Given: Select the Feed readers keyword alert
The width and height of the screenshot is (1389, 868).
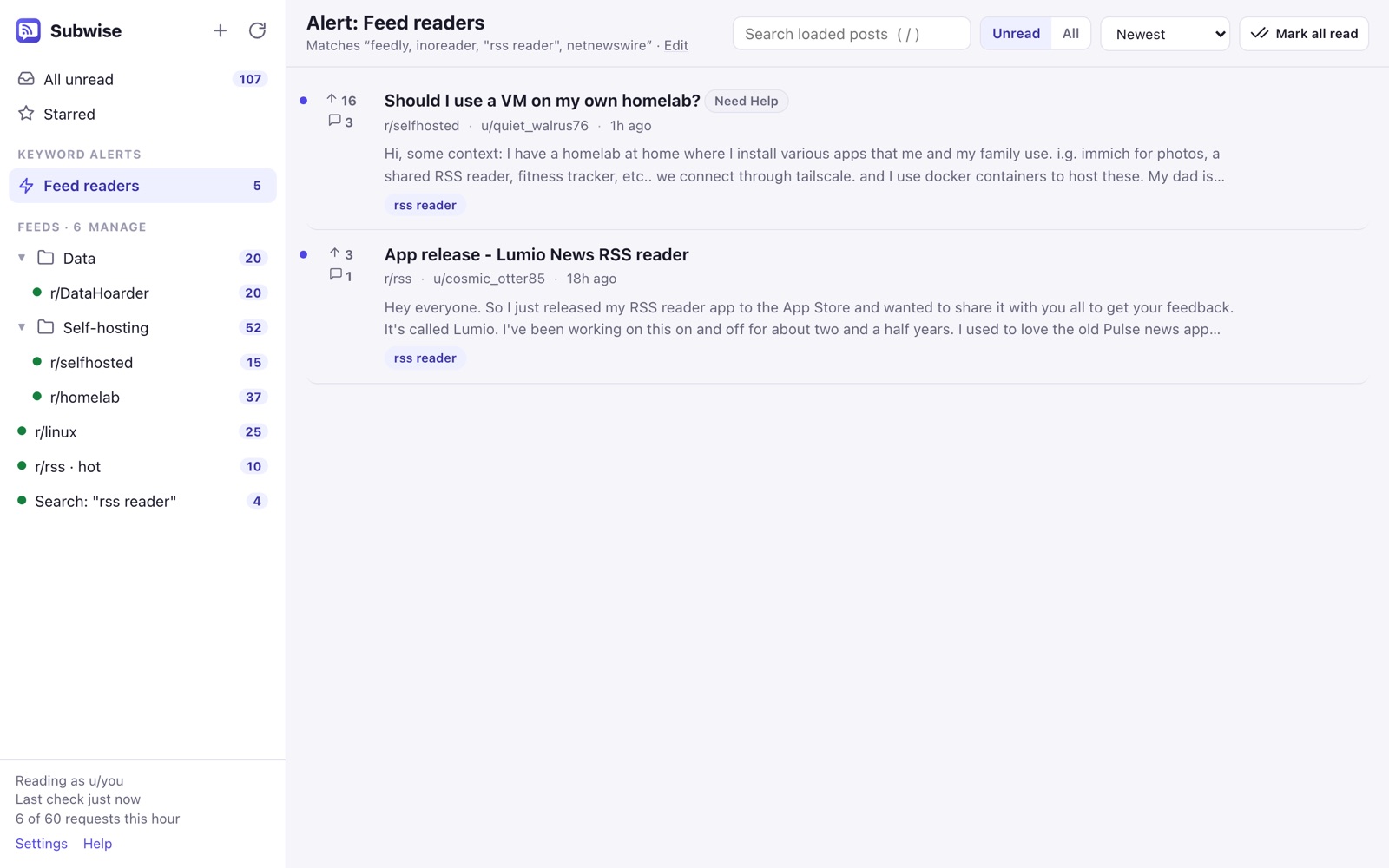Looking at the screenshot, I should click(x=142, y=186).
